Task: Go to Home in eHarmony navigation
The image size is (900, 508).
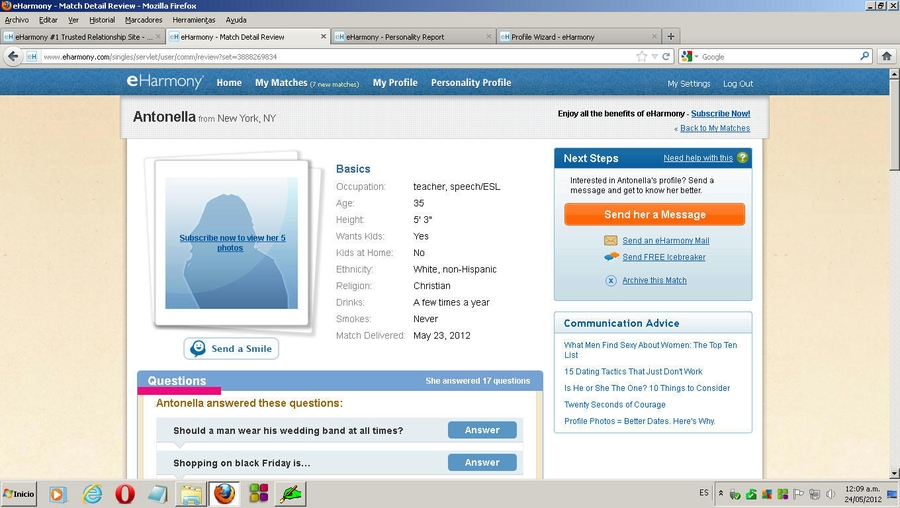Action: point(229,83)
